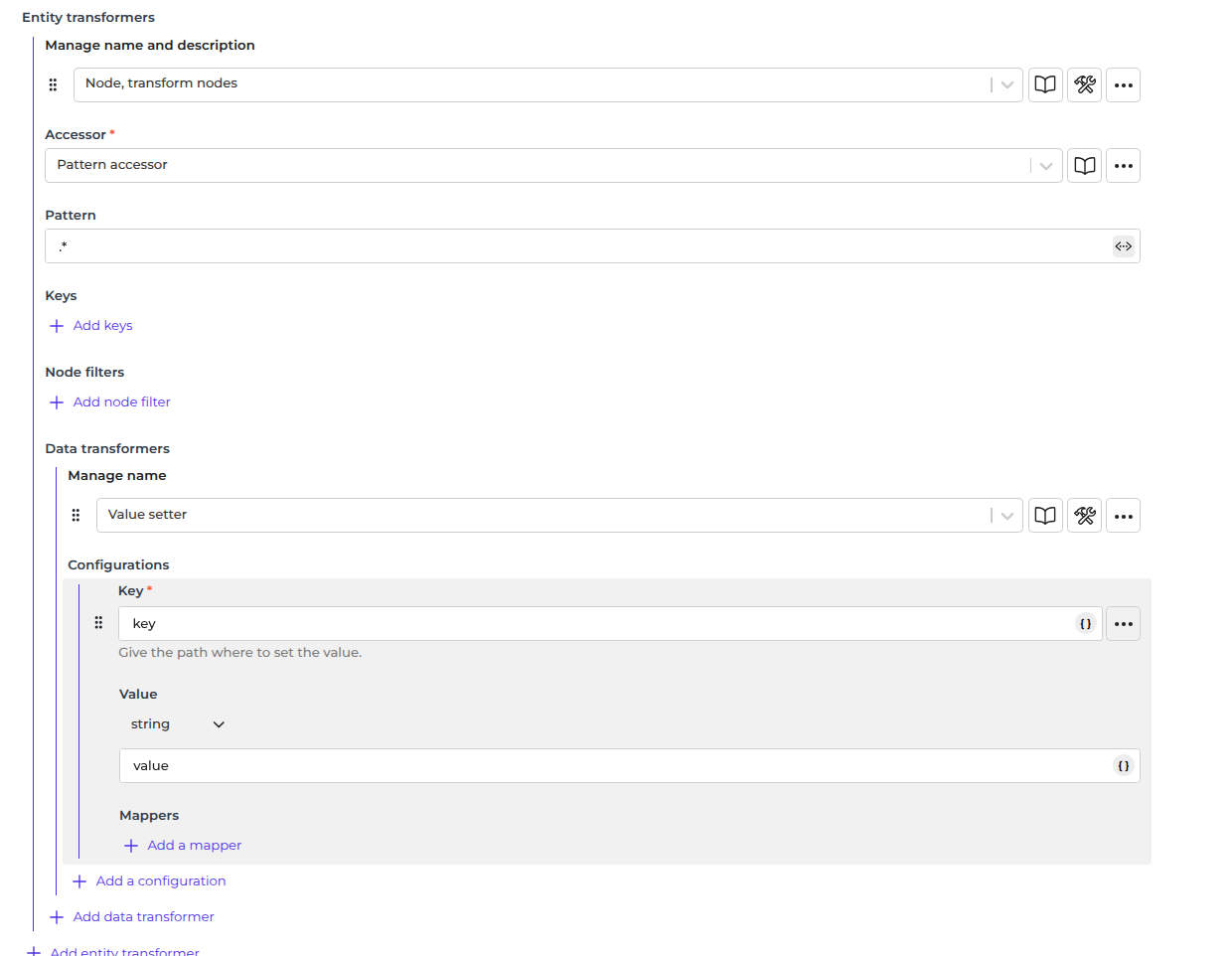Open more options for Node transformer row

1123,84
